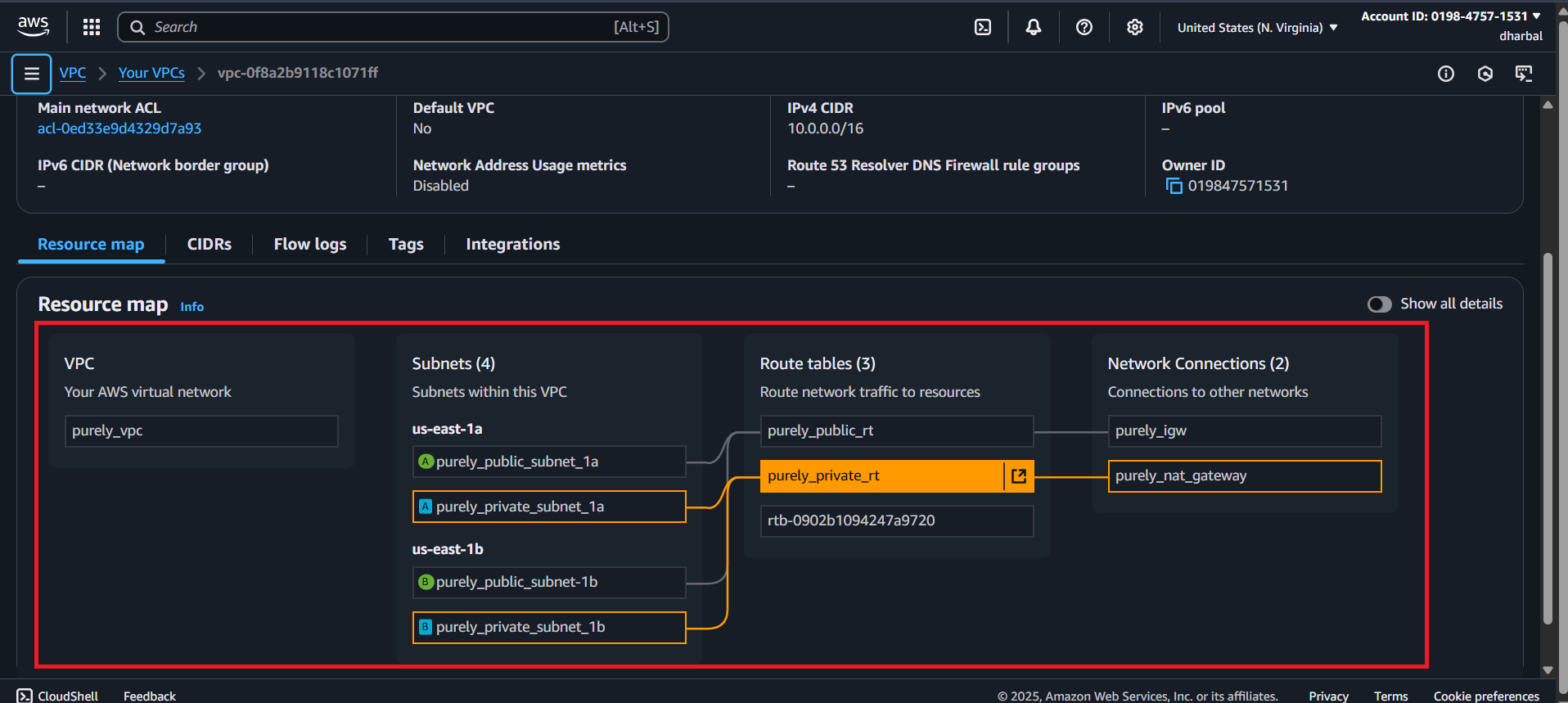Copy the Owner ID with the copy icon
Viewport: 1568px width, 703px height.
pos(1174,186)
